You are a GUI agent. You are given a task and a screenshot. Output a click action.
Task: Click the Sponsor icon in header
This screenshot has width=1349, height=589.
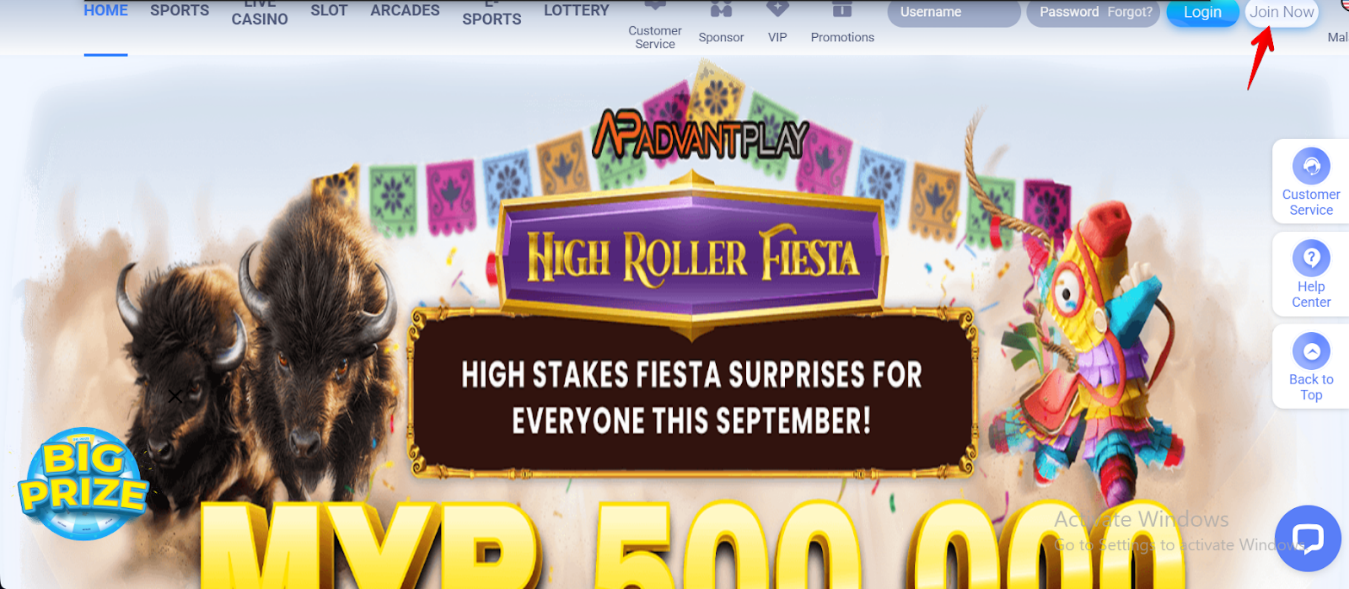(721, 10)
